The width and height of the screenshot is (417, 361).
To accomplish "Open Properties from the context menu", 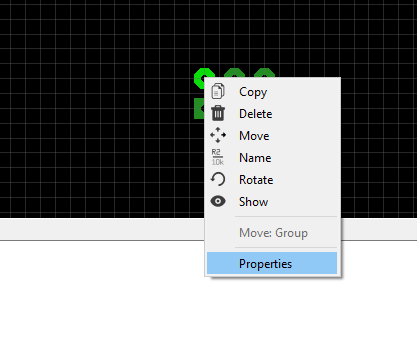I will point(272,264).
